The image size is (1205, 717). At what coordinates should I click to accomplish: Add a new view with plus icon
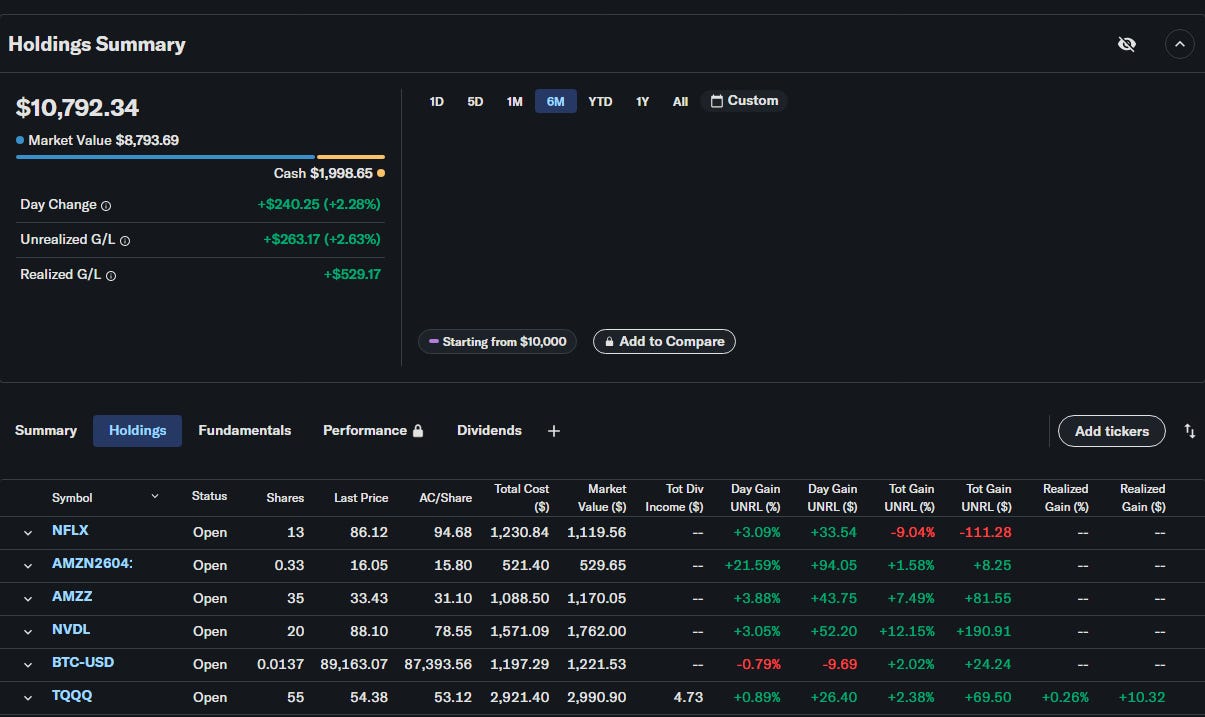point(554,431)
